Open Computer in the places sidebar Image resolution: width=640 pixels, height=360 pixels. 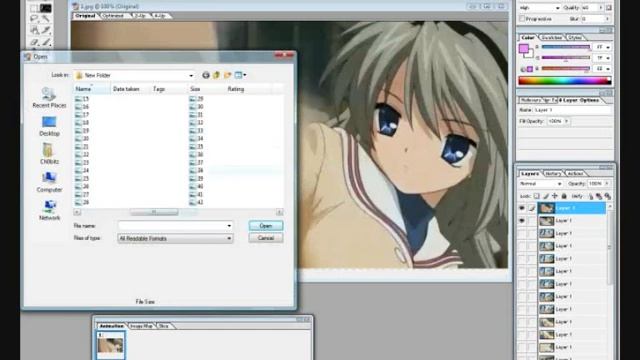tap(49, 182)
